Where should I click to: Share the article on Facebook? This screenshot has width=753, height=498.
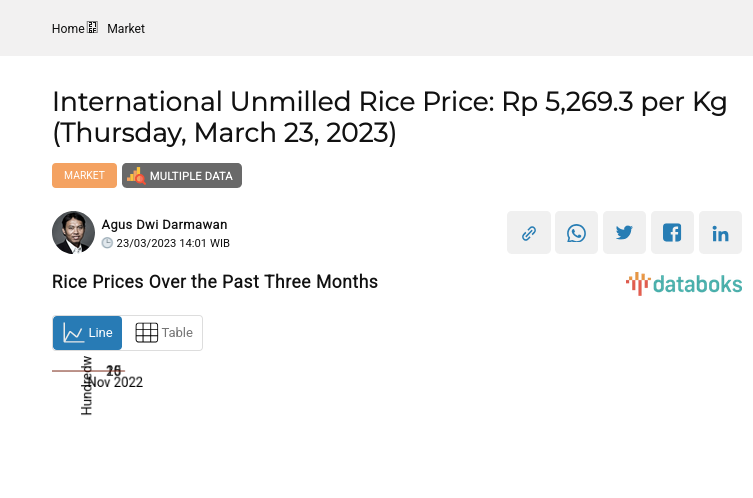[x=673, y=233]
